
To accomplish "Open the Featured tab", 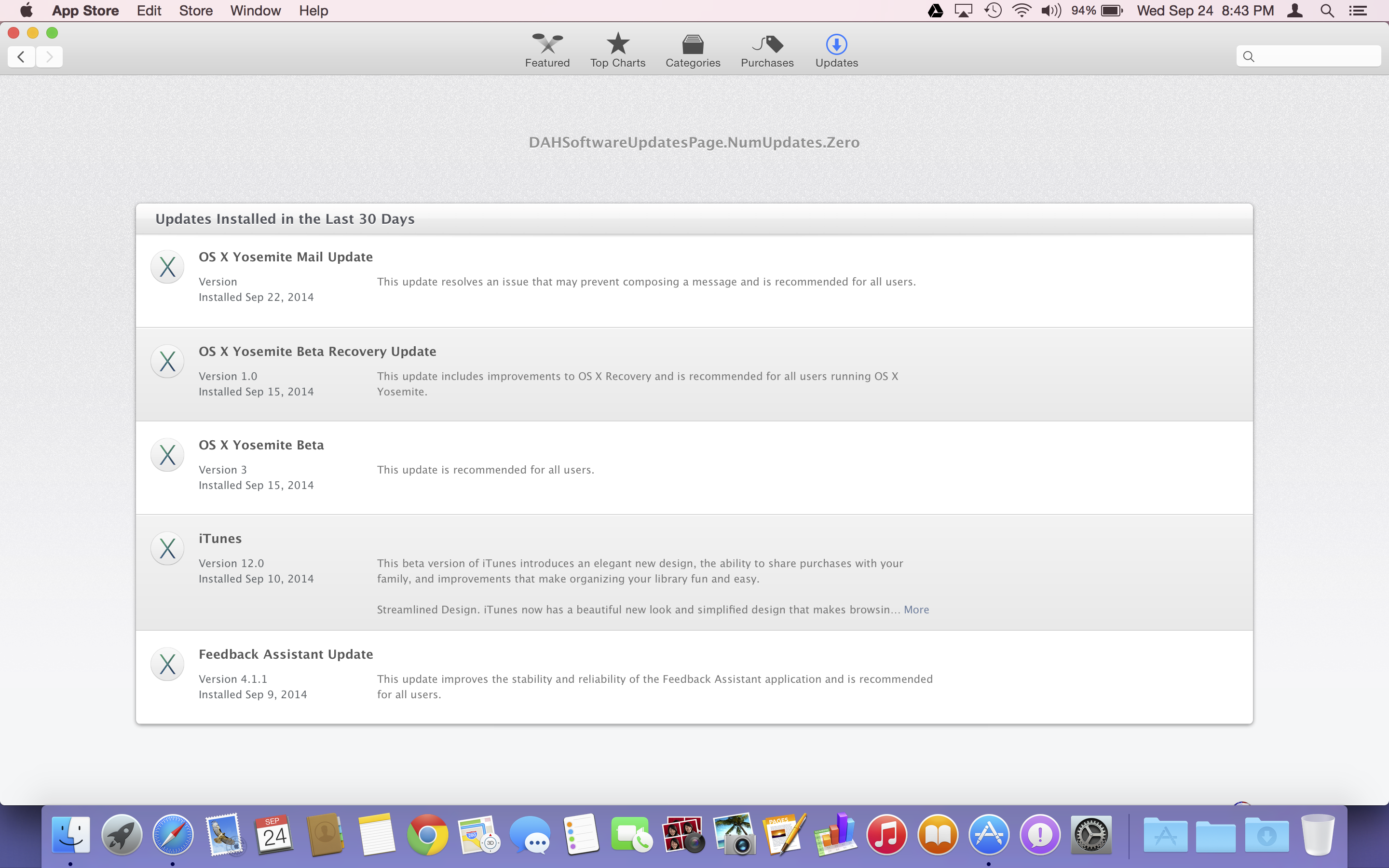I will [547, 51].
